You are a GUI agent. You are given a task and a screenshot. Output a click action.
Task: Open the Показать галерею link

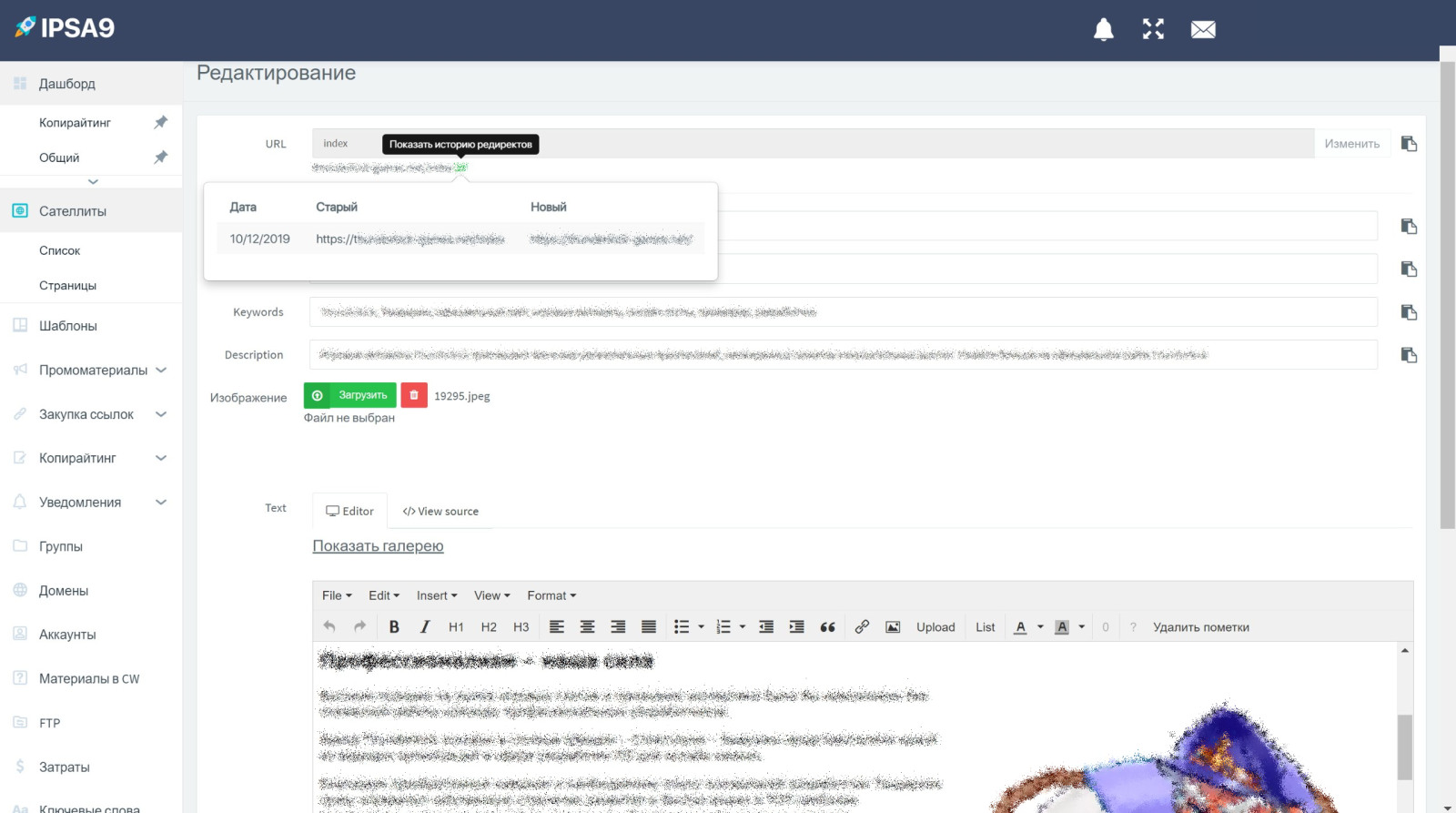click(378, 545)
